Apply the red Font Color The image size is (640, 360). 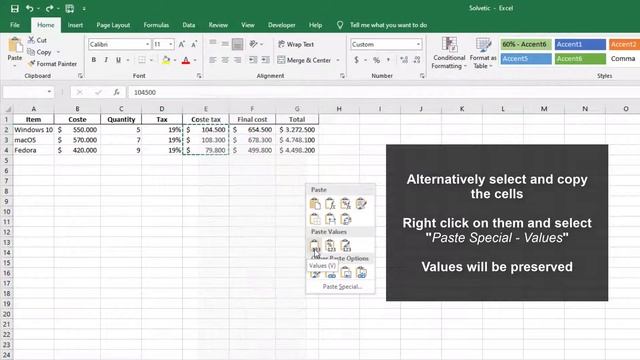click(186, 60)
